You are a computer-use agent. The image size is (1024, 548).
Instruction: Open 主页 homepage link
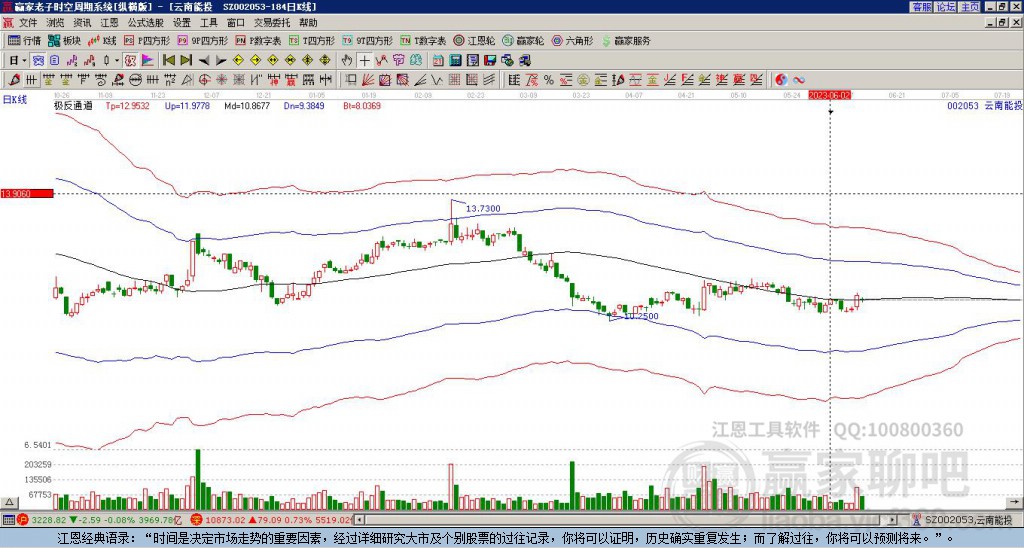pyautogui.click(x=969, y=7)
